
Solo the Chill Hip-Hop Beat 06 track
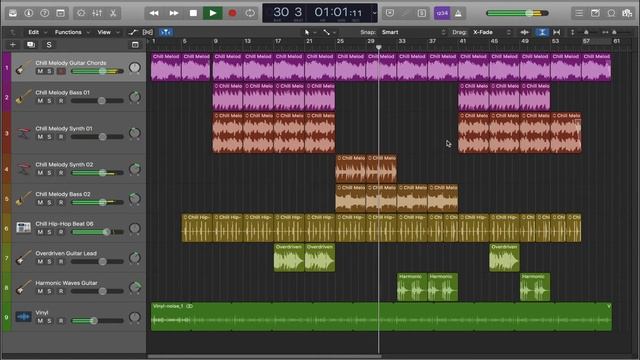click(x=49, y=232)
